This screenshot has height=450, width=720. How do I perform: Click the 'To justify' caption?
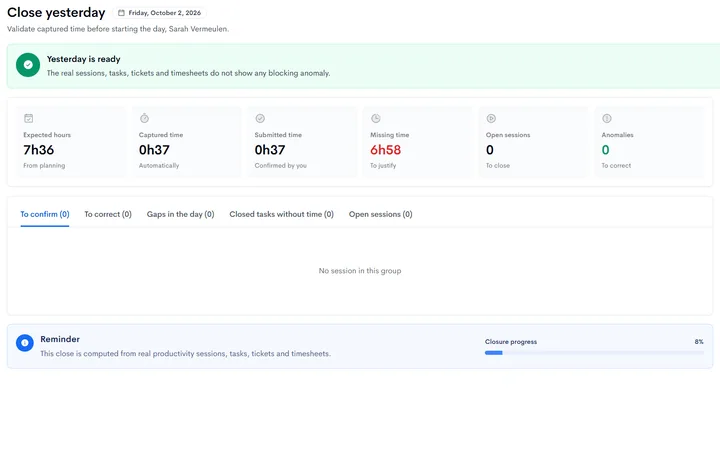tap(383, 165)
